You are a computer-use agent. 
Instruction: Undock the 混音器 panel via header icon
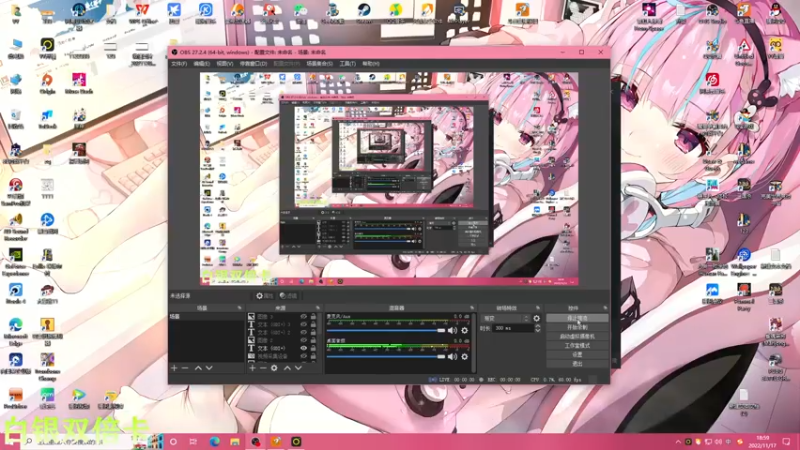click(x=472, y=308)
